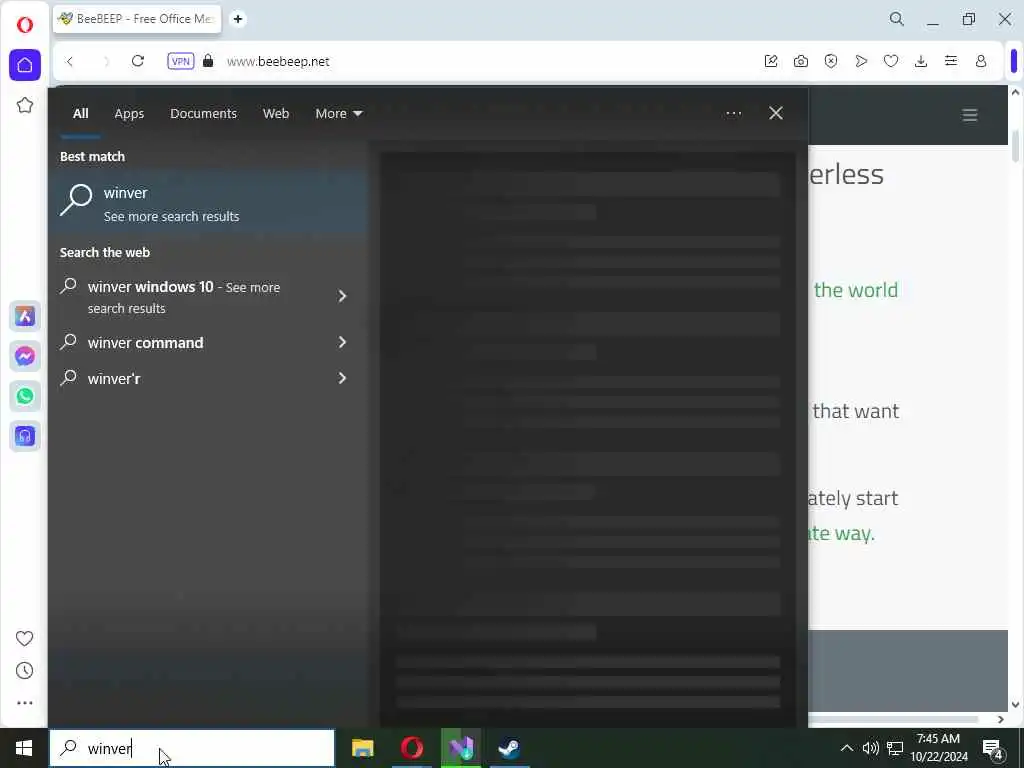Click scrollbar down arrow on page
This screenshot has width=1024, height=768.
1015,705
